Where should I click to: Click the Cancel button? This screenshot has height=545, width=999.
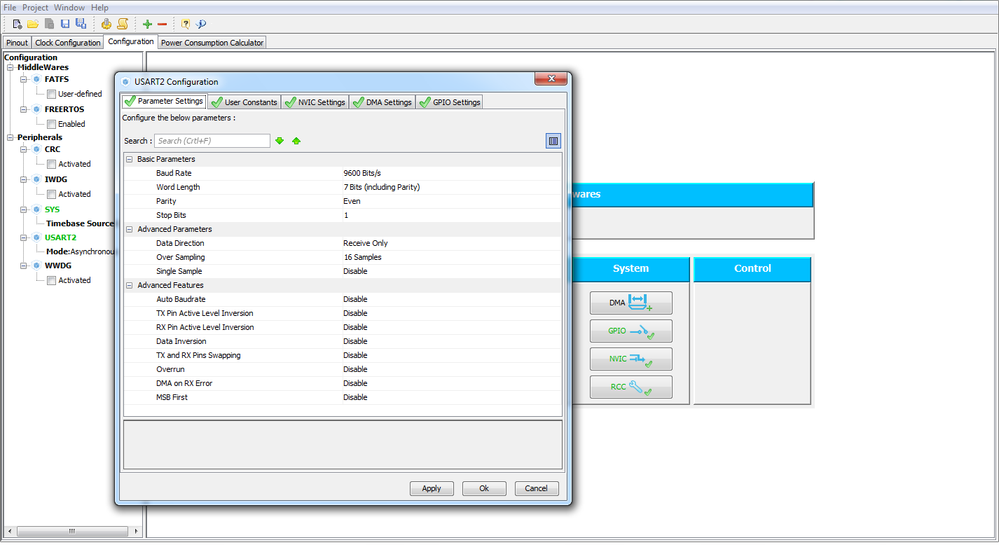[536, 488]
